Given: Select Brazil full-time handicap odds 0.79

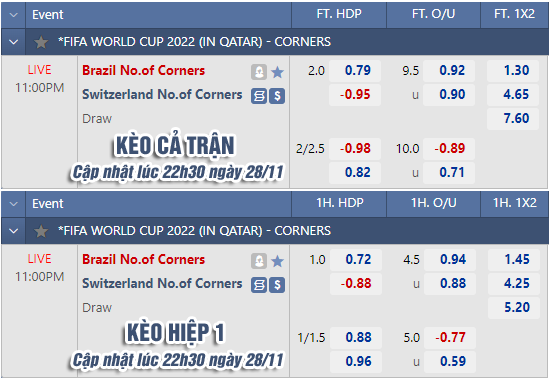Looking at the screenshot, I should coord(355,71).
